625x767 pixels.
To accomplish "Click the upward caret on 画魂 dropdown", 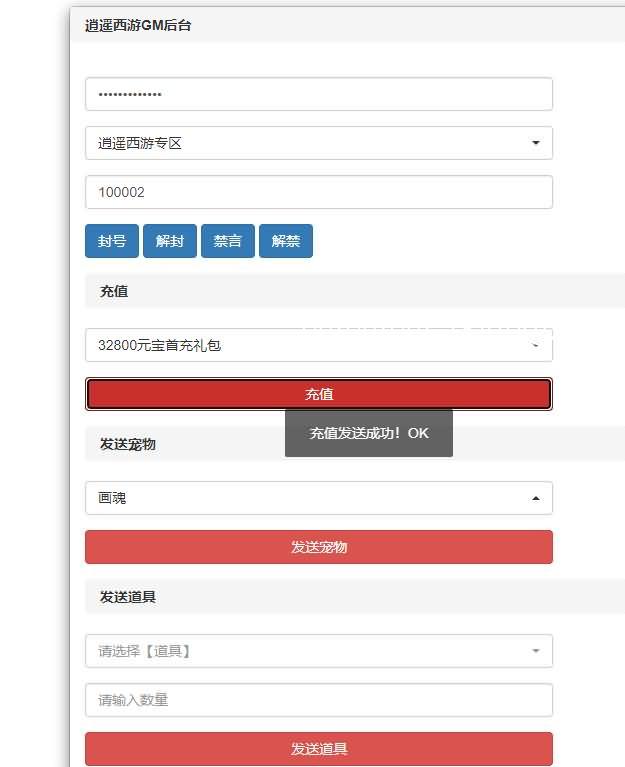I will (536, 498).
